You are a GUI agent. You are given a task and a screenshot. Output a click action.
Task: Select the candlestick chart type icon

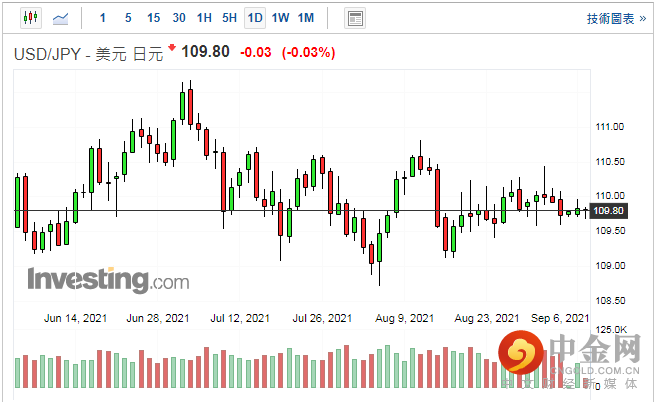[x=28, y=18]
